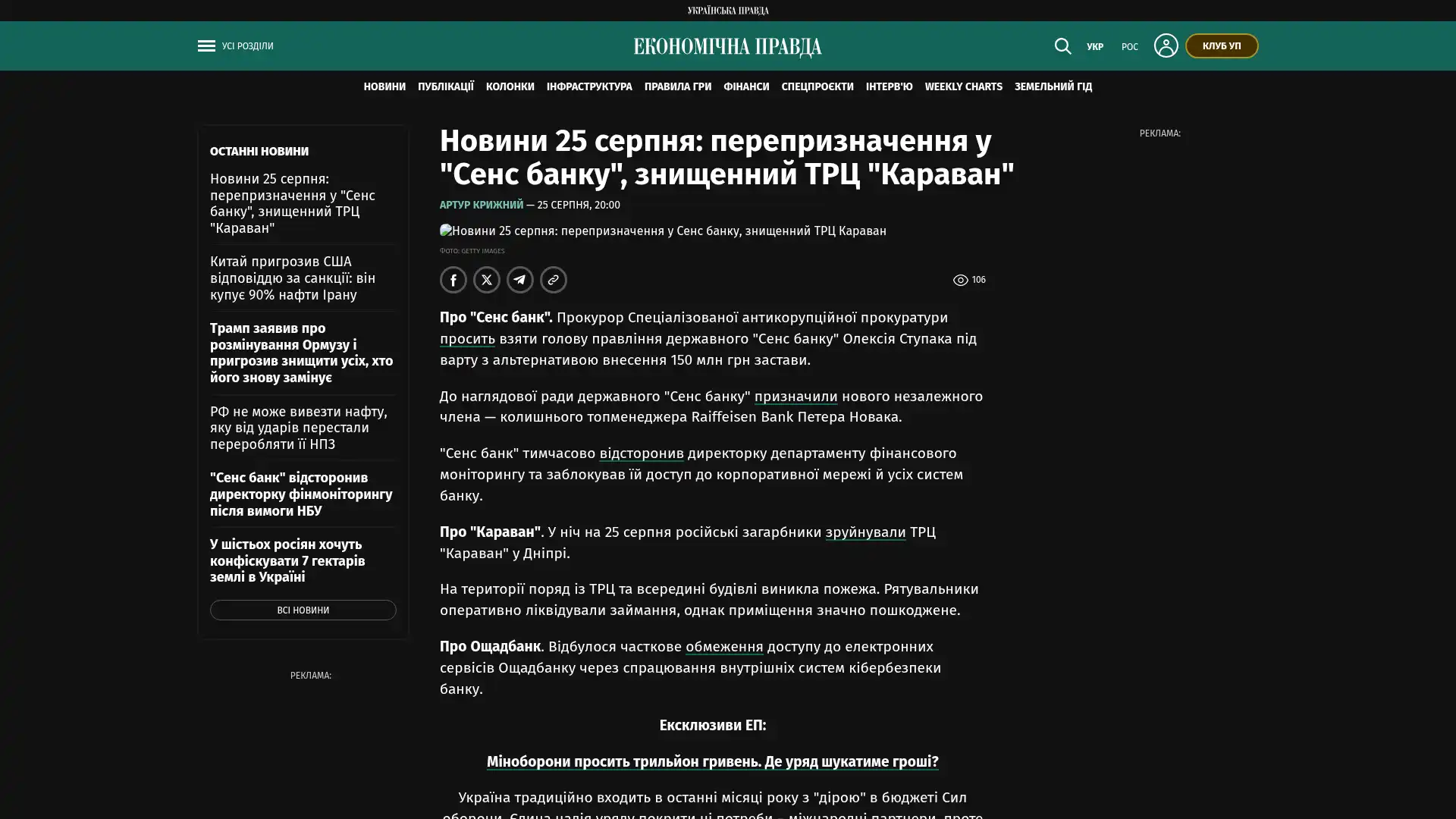Click the search magnifier icon

point(1062,46)
